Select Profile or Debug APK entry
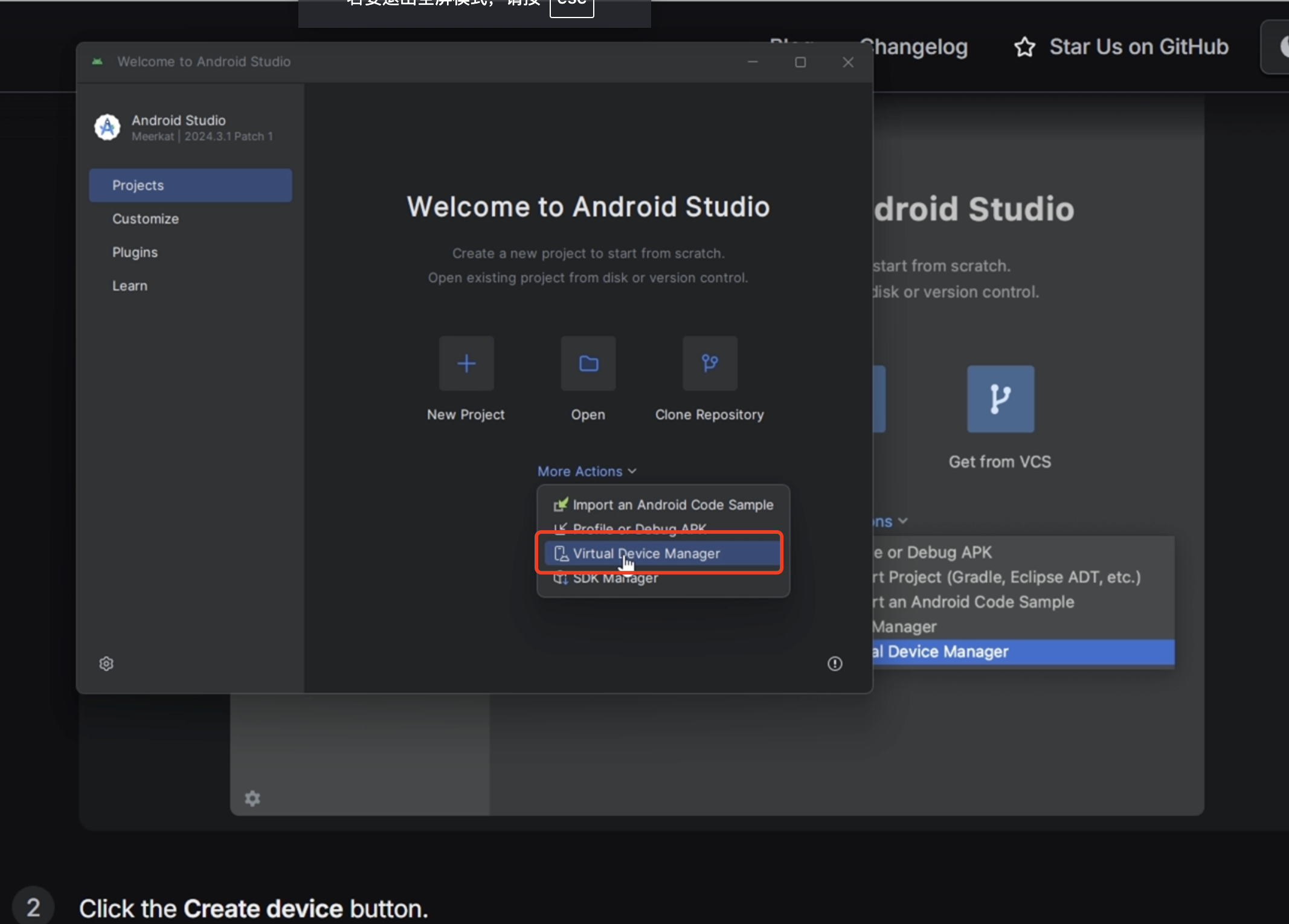 coord(639,527)
